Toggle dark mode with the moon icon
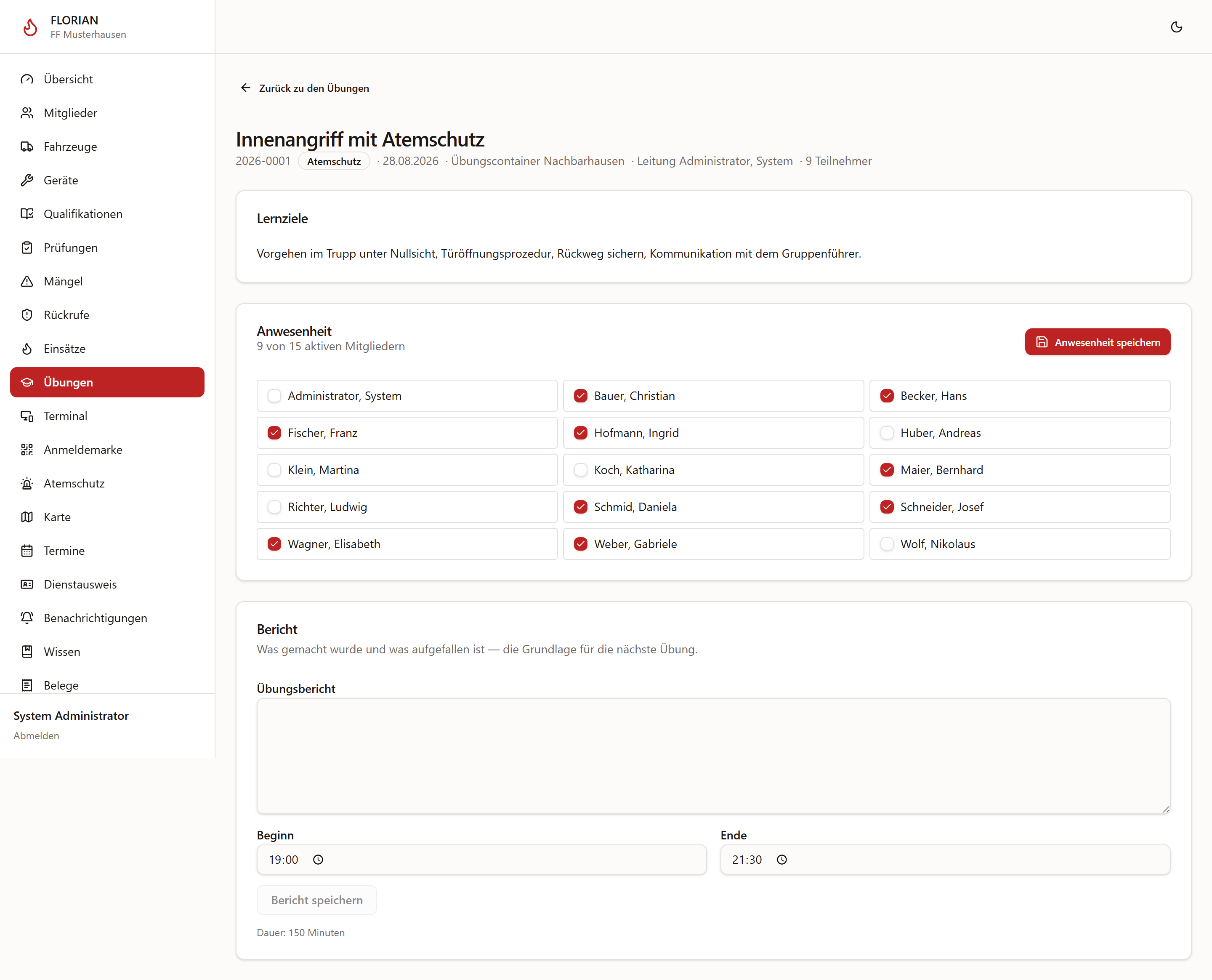Image resolution: width=1212 pixels, height=980 pixels. 1176,27
